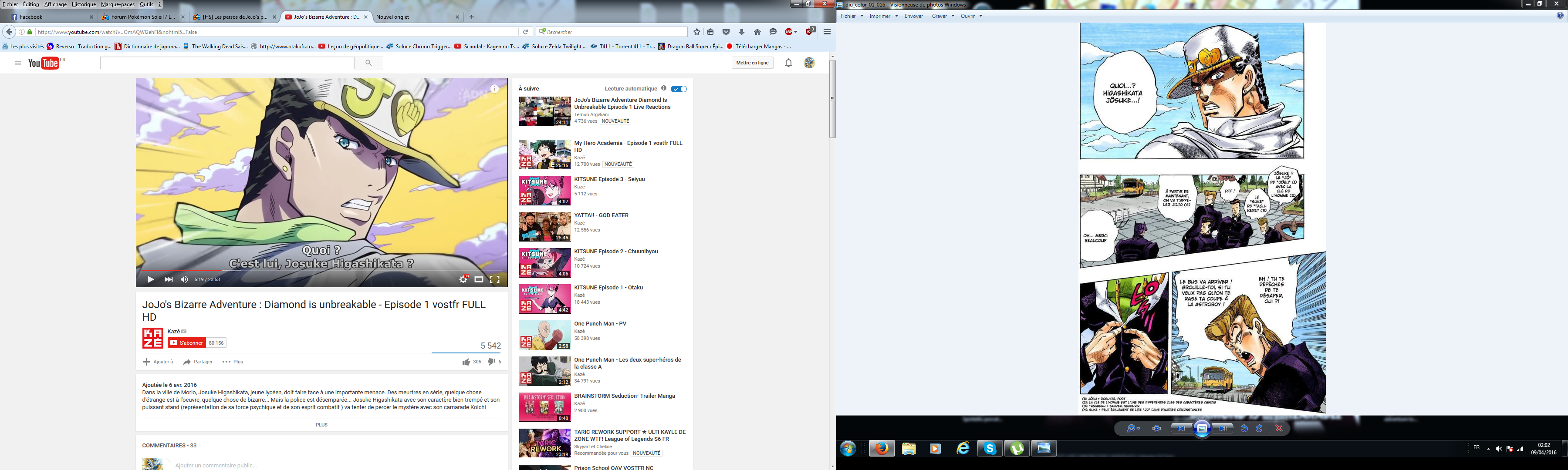Image resolution: width=1568 pixels, height=470 pixels.
Task: Click the video info card icon
Action: coord(495,89)
